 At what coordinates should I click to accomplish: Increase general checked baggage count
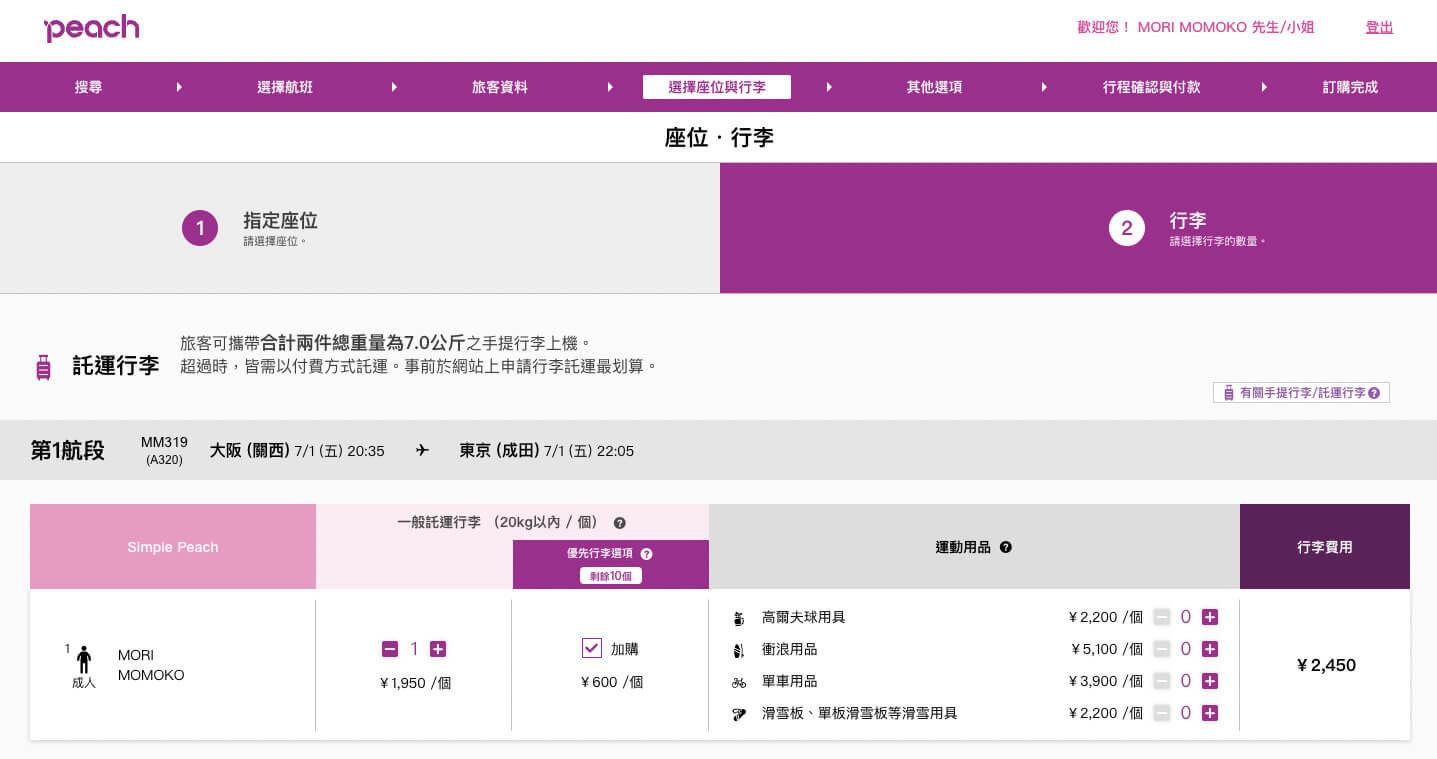coord(438,649)
